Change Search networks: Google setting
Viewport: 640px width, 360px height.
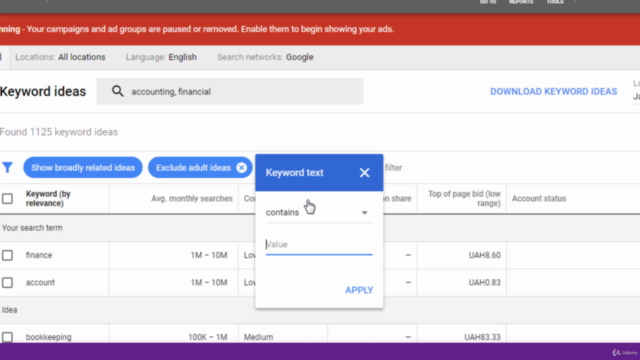pyautogui.click(x=265, y=57)
